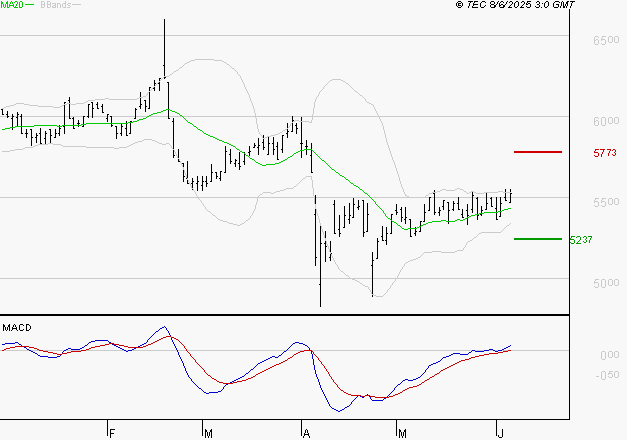
Task: Click the 6500 price axis label
Action: (x=606, y=41)
